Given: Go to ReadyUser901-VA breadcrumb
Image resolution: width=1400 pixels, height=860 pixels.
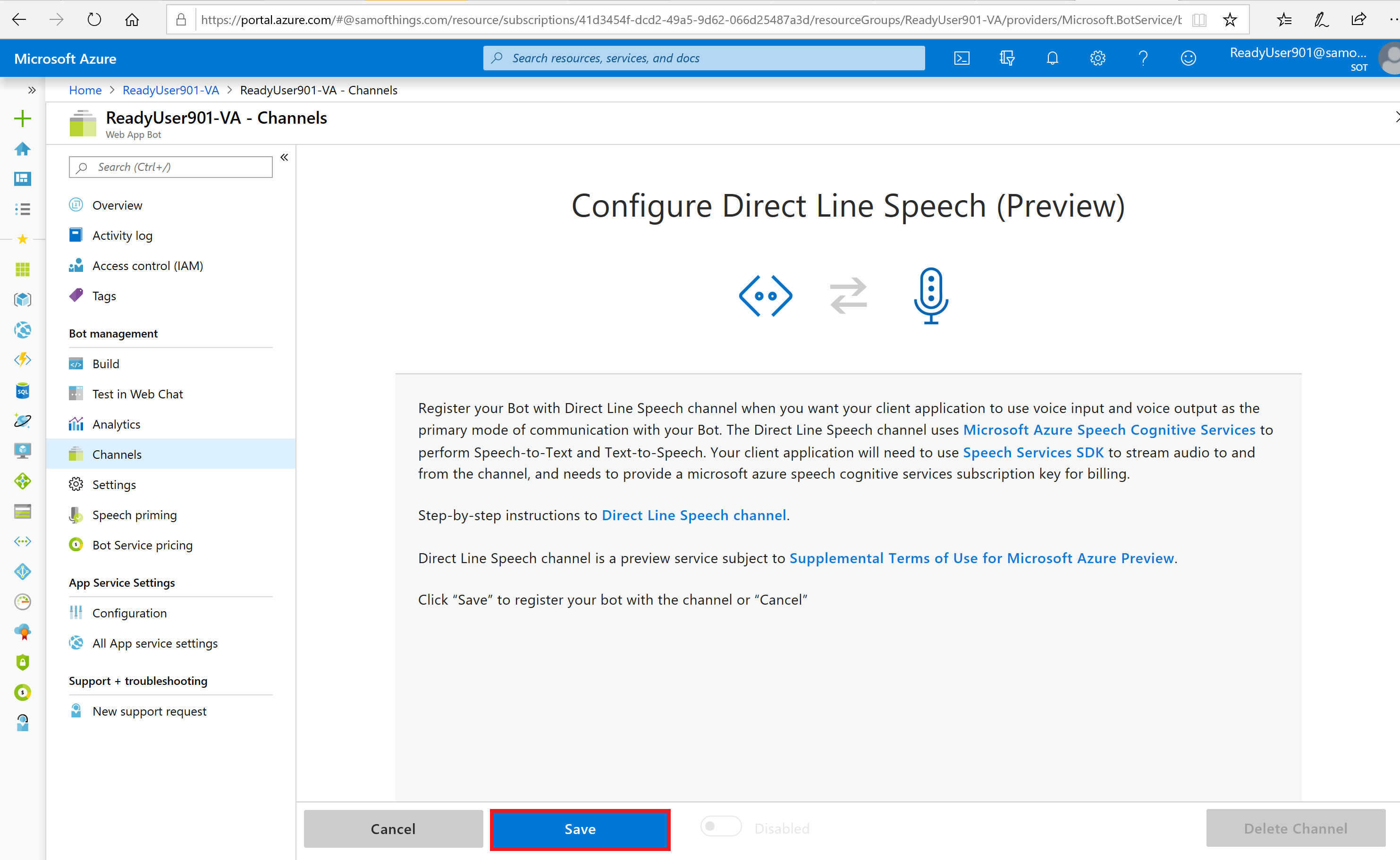Looking at the screenshot, I should (x=170, y=90).
